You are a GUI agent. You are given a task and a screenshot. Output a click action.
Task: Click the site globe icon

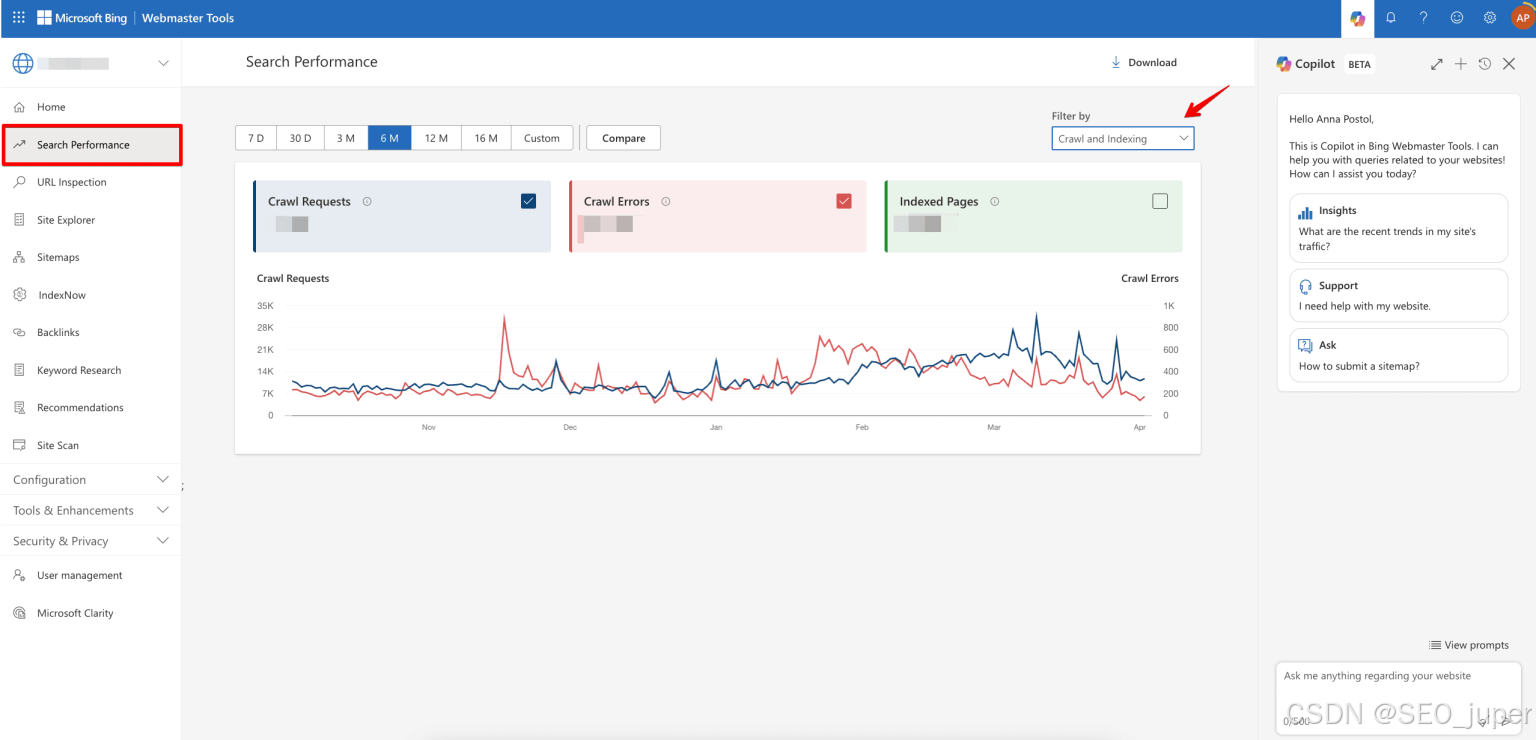[22, 63]
